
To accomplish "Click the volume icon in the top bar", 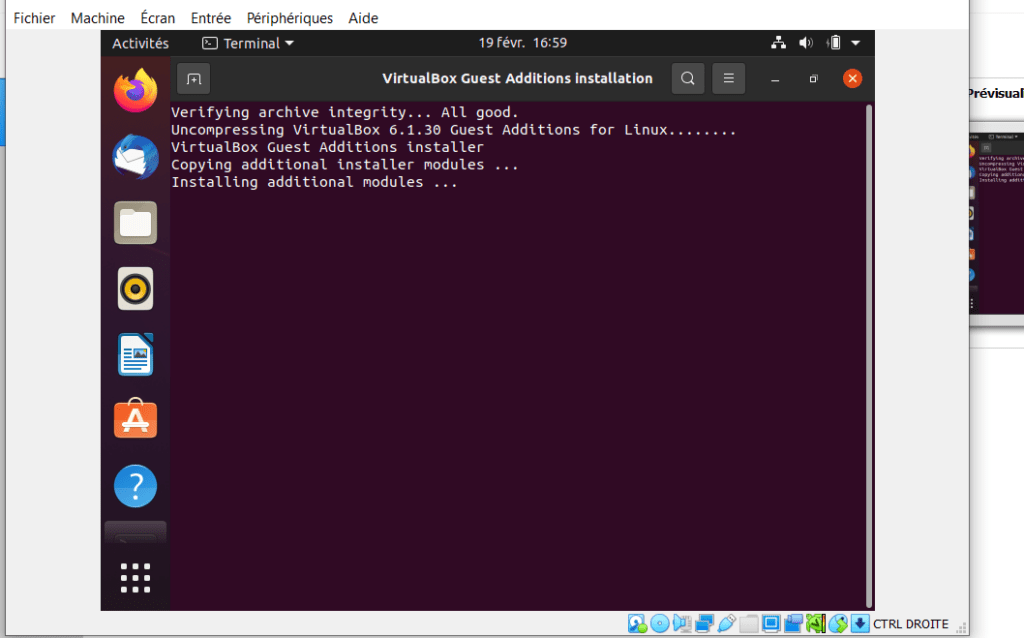I will 806,43.
